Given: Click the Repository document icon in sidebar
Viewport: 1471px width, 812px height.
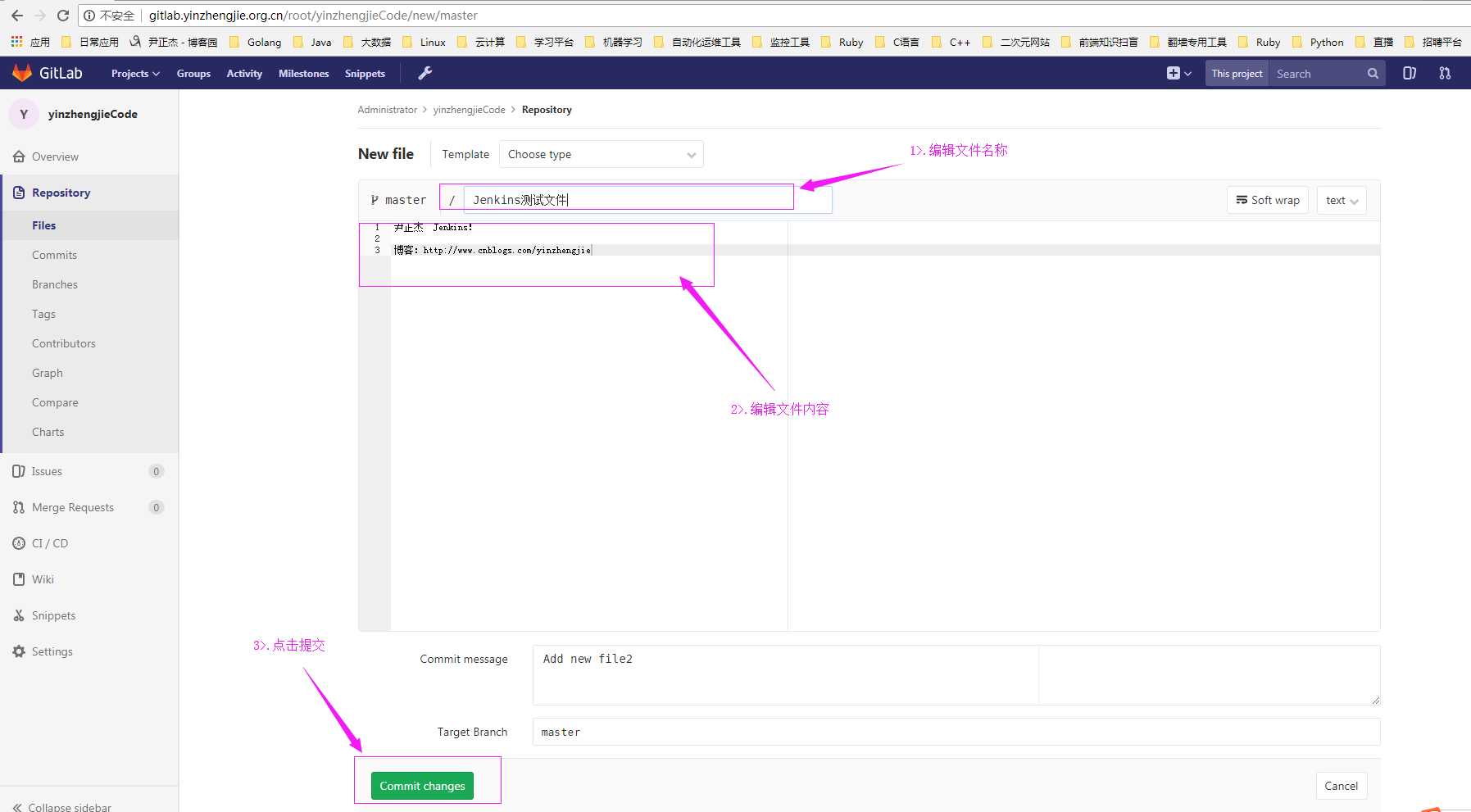Looking at the screenshot, I should click(19, 193).
